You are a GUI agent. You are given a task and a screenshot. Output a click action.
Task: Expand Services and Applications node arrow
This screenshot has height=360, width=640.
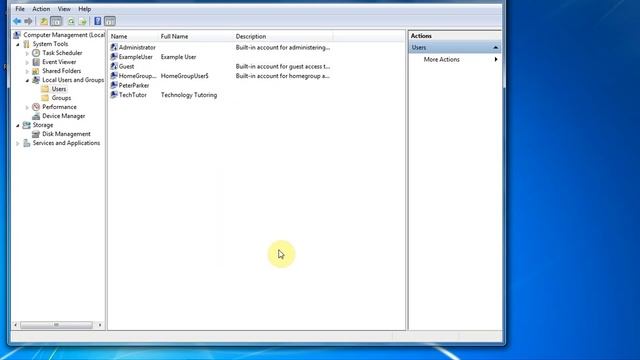coord(18,143)
